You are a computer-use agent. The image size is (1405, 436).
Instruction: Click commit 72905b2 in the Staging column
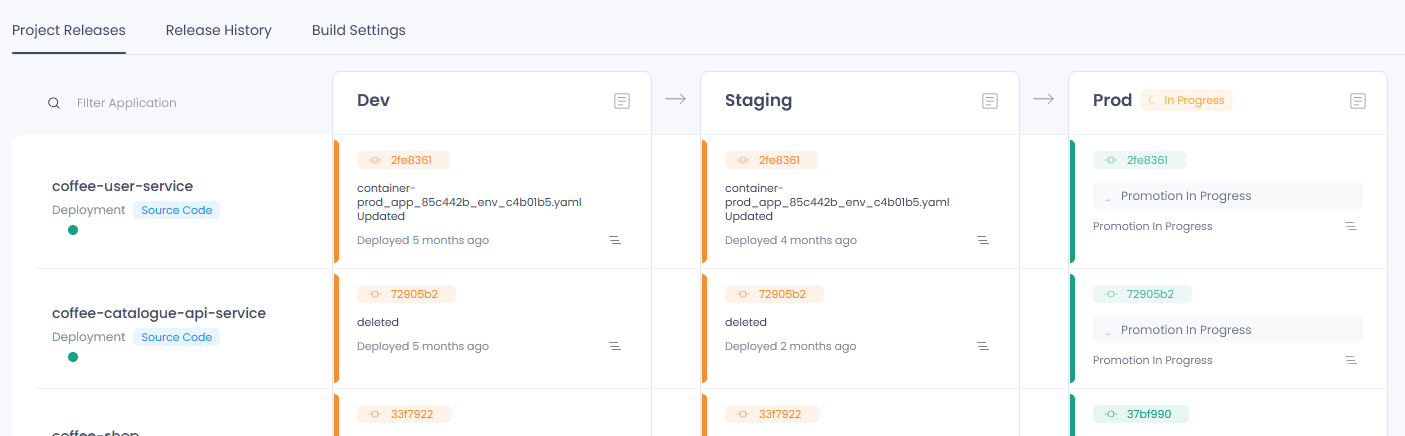(x=774, y=294)
